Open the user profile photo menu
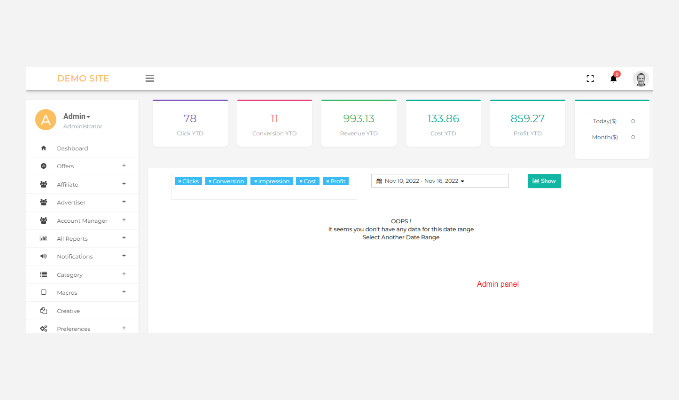This screenshot has height=400, width=679. (x=641, y=79)
